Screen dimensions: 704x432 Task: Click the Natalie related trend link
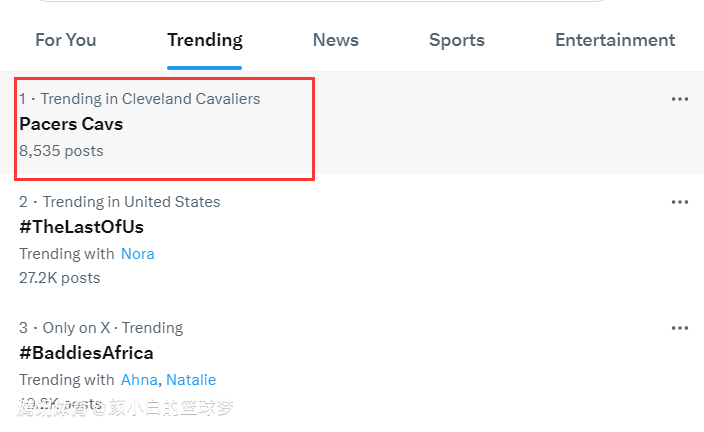pyautogui.click(x=191, y=380)
